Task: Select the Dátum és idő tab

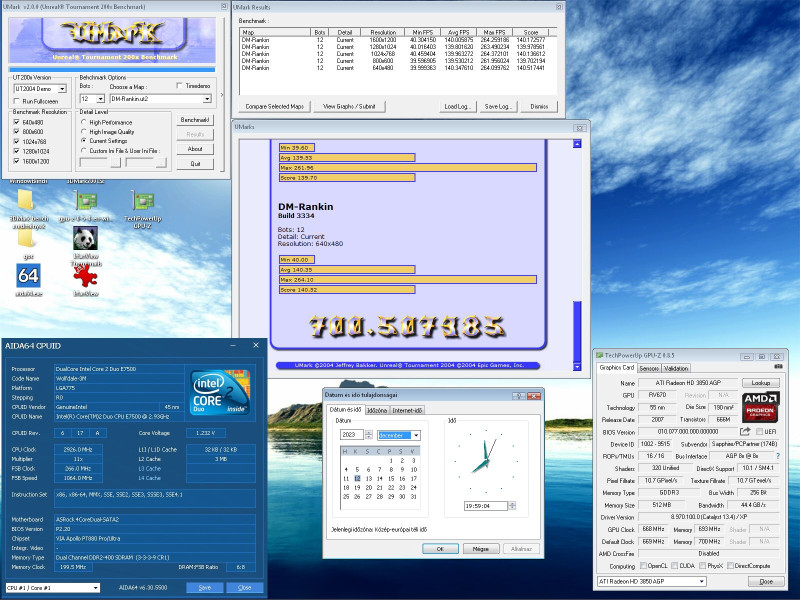Action: (345, 409)
